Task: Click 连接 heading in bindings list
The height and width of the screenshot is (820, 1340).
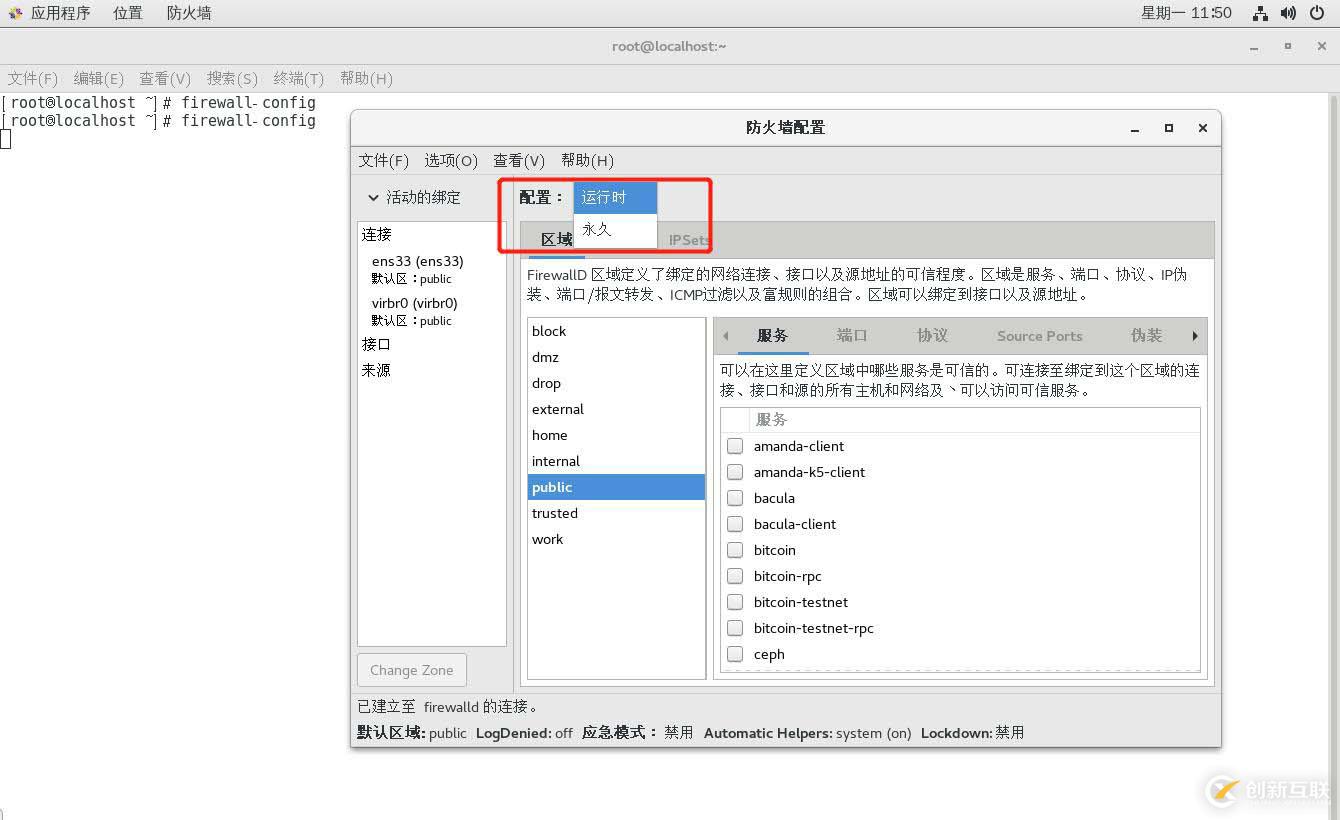Action: (x=376, y=234)
